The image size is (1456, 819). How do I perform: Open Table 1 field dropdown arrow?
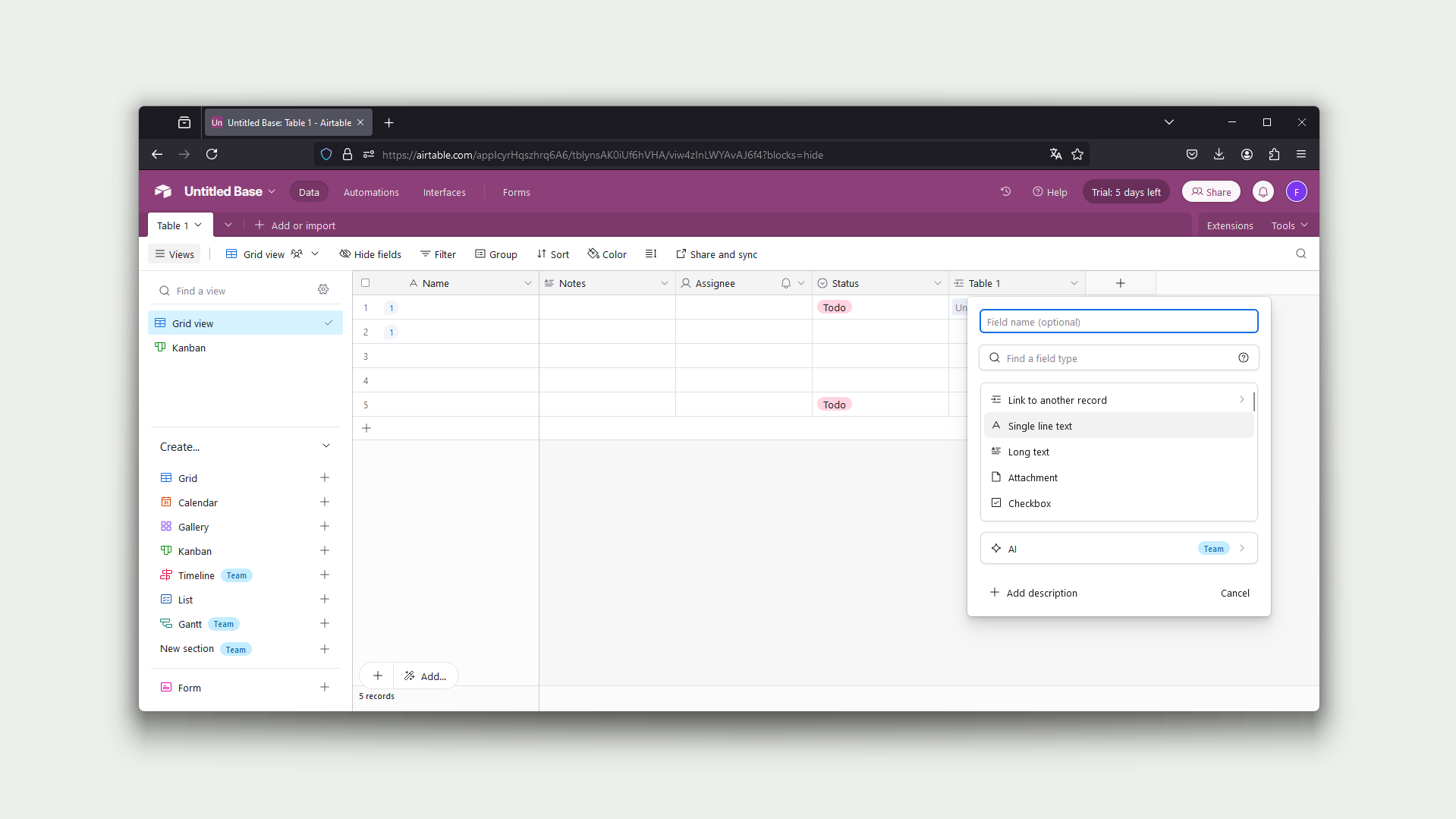[x=1074, y=283]
